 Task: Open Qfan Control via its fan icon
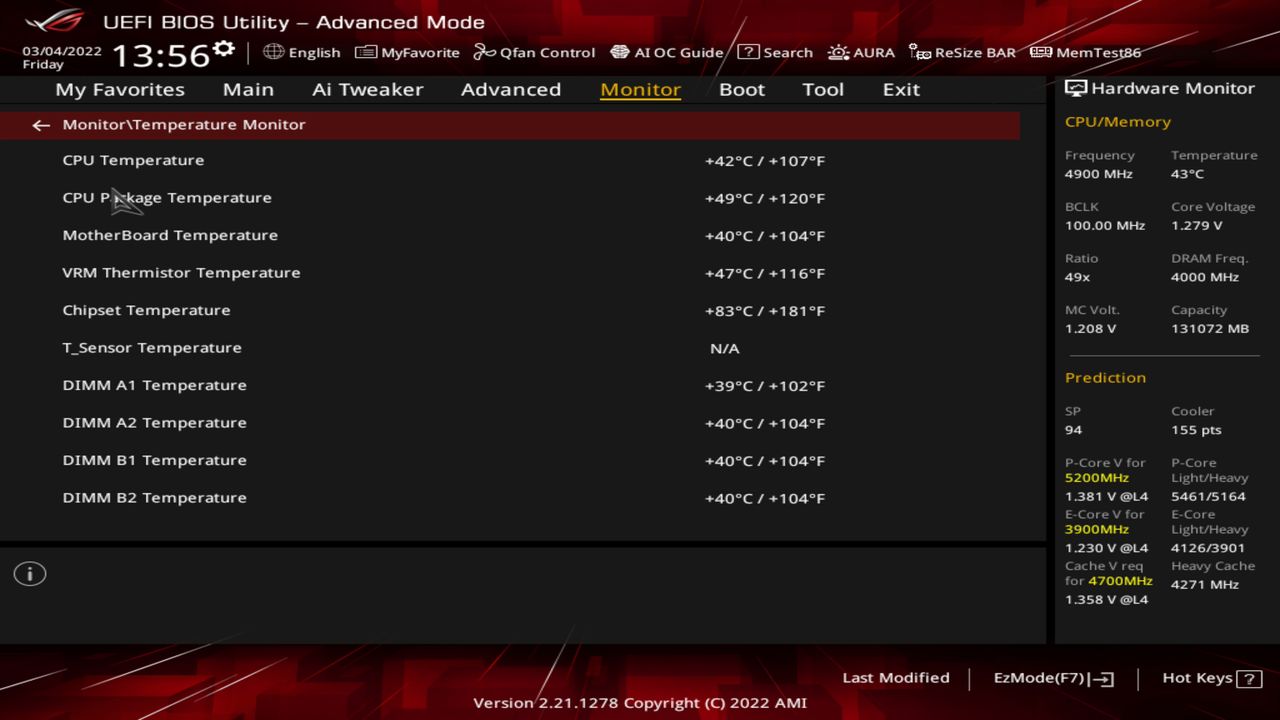(x=485, y=52)
